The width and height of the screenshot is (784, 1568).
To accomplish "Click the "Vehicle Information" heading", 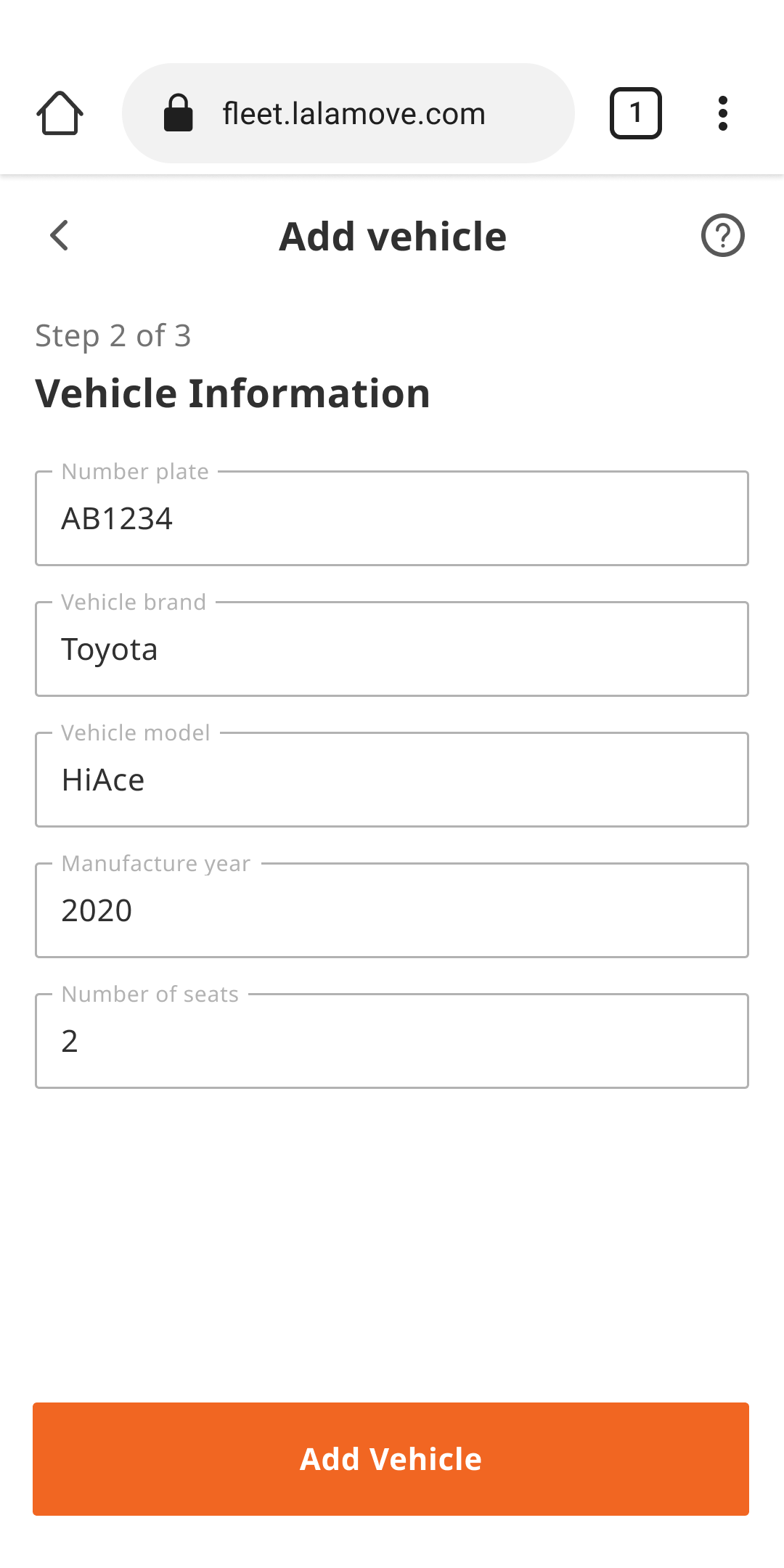I will pyautogui.click(x=232, y=393).
